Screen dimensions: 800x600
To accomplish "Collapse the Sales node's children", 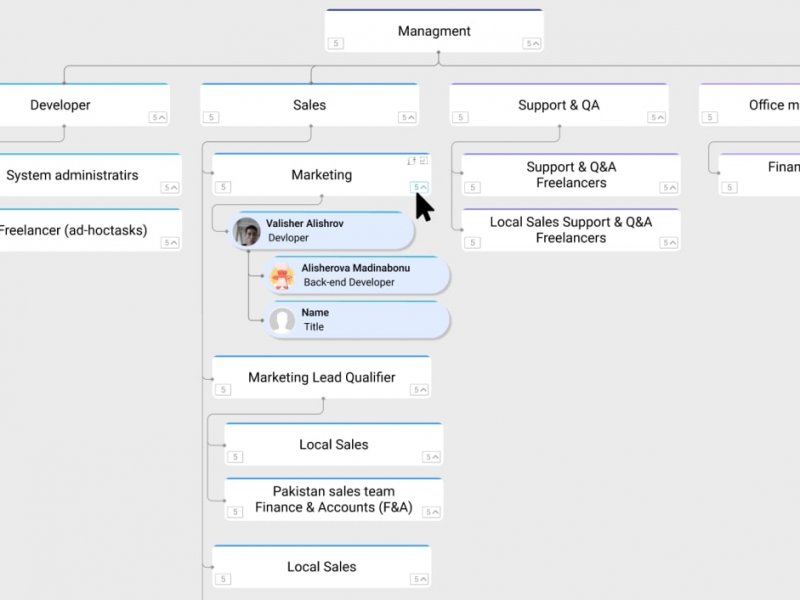I will coord(407,117).
